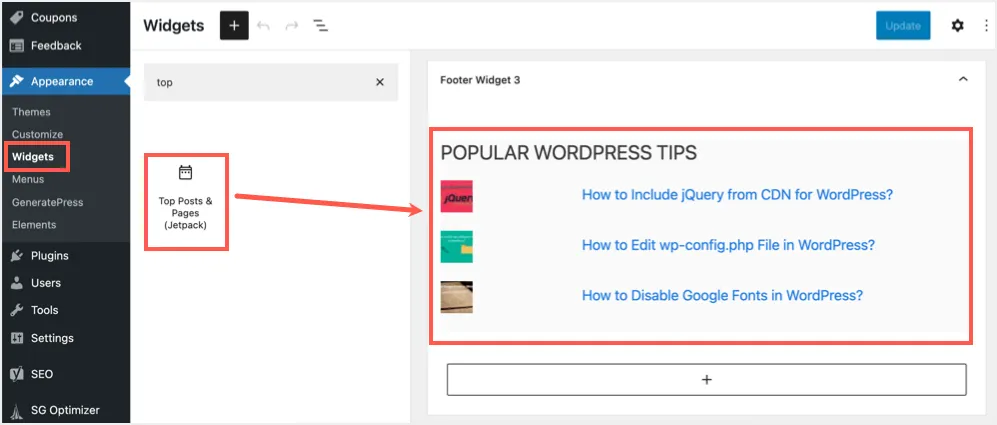Image resolution: width=997 pixels, height=425 pixels.
Task: Click the Top Posts & Pages calendar icon
Action: pos(185,172)
